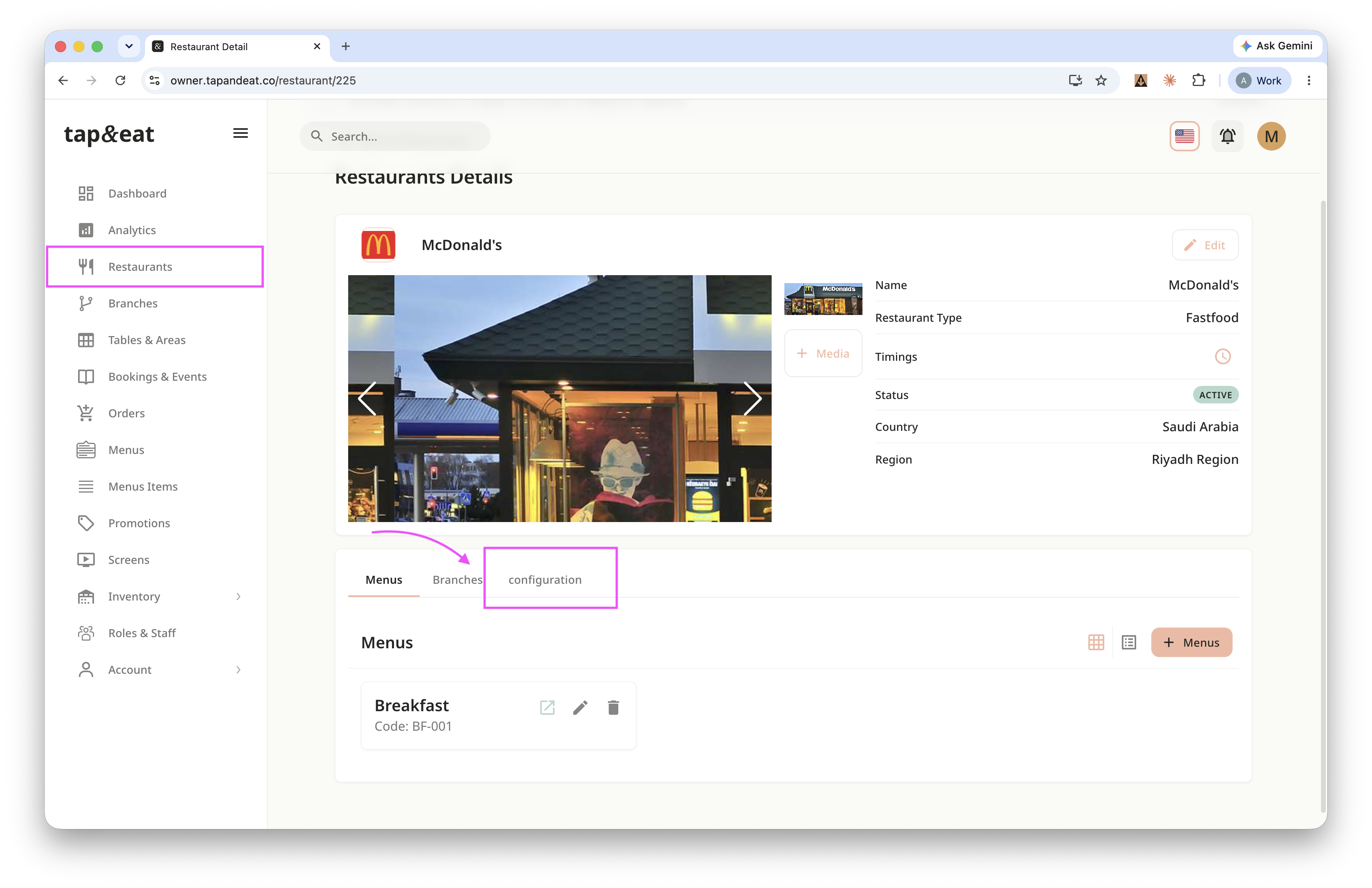1372x888 pixels.
Task: Open the tab search dropdown arrow
Action: (129, 46)
